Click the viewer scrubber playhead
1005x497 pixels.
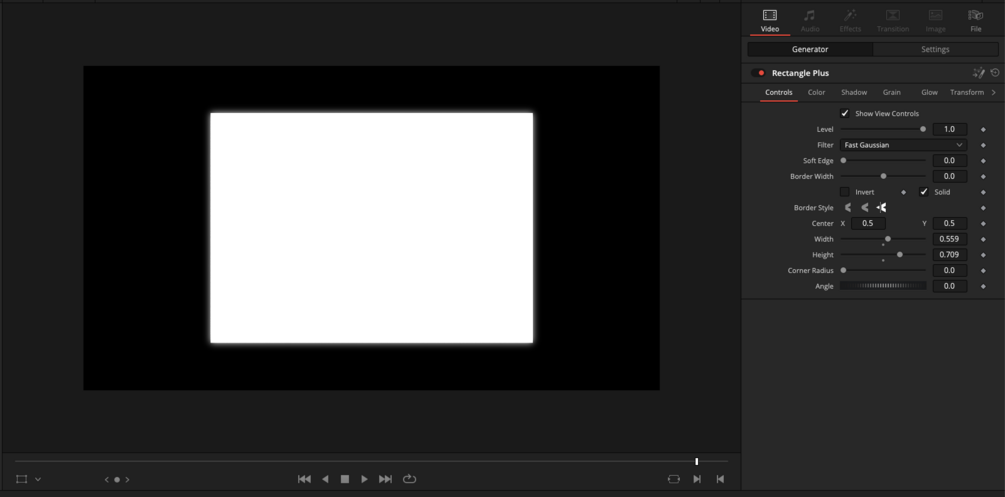[x=697, y=461]
